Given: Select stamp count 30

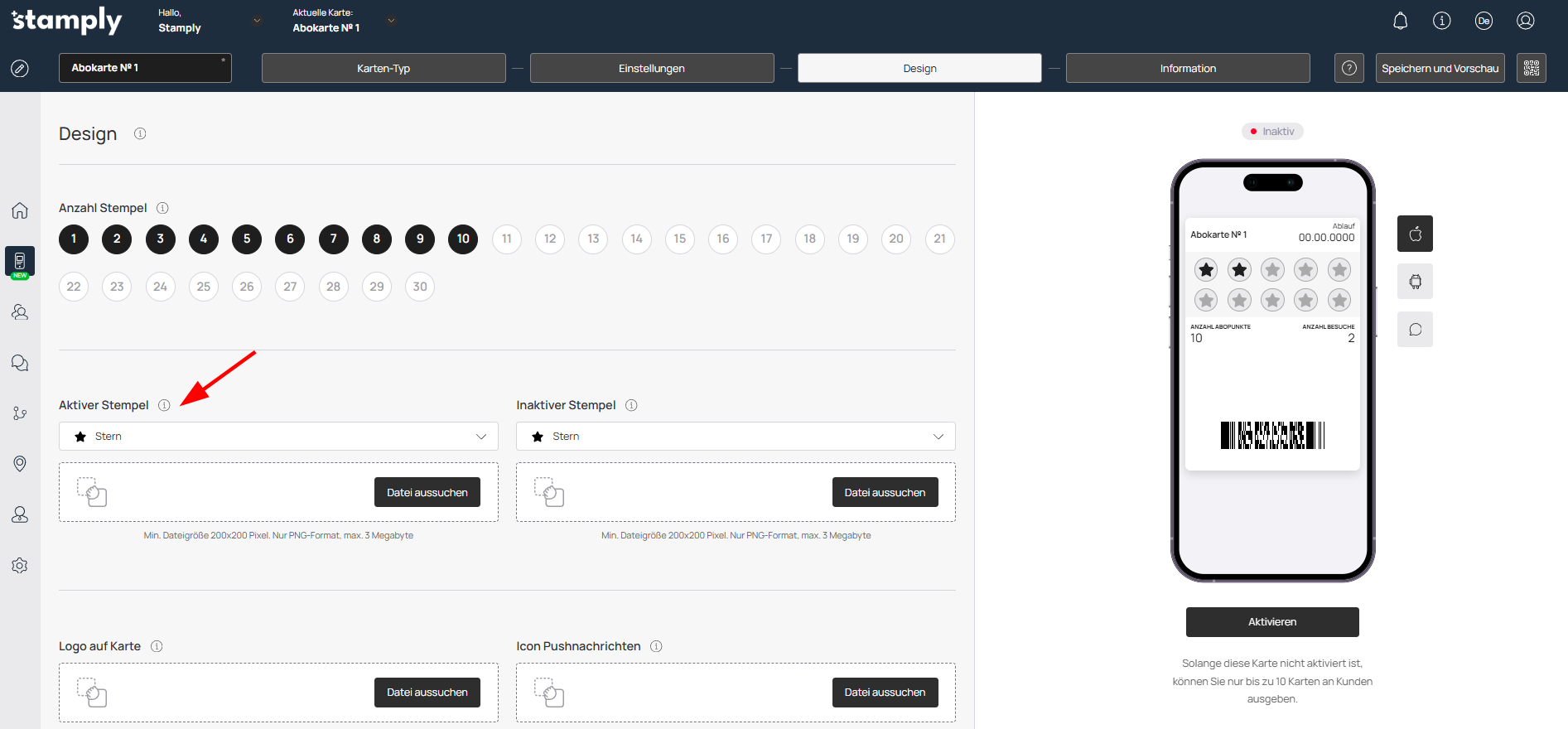Looking at the screenshot, I should [x=420, y=287].
